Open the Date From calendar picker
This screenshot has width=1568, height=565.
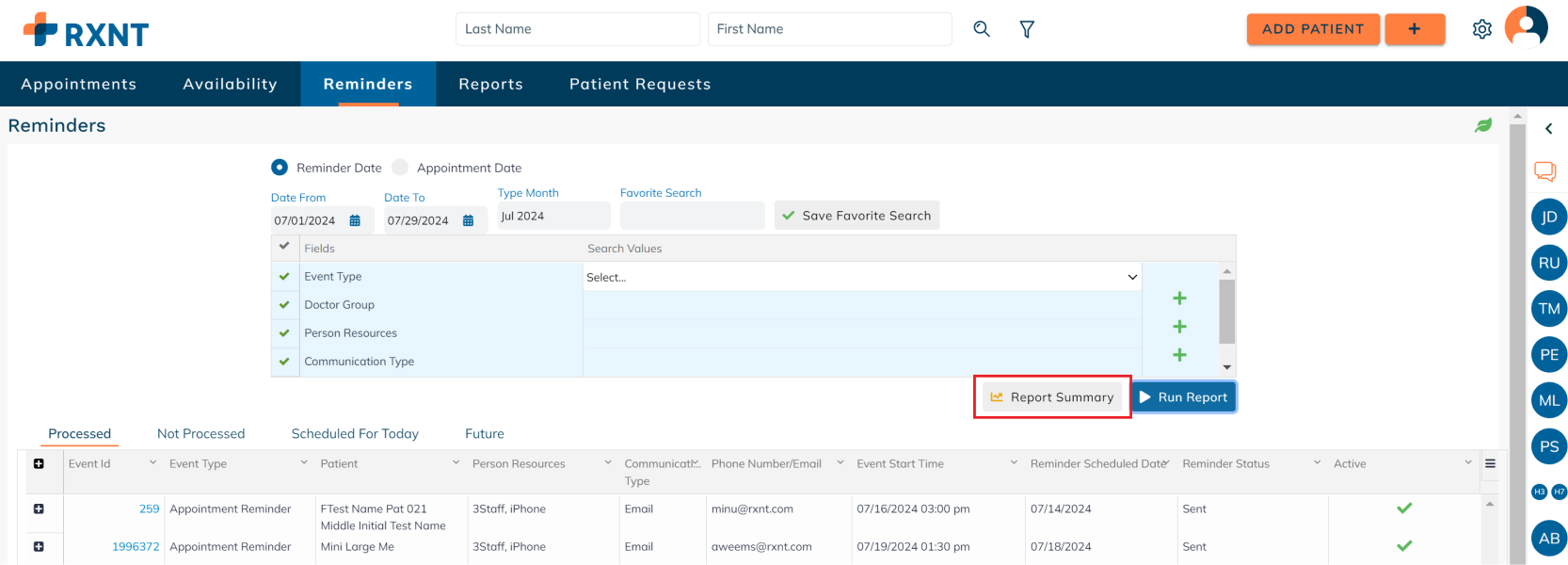tap(355, 220)
